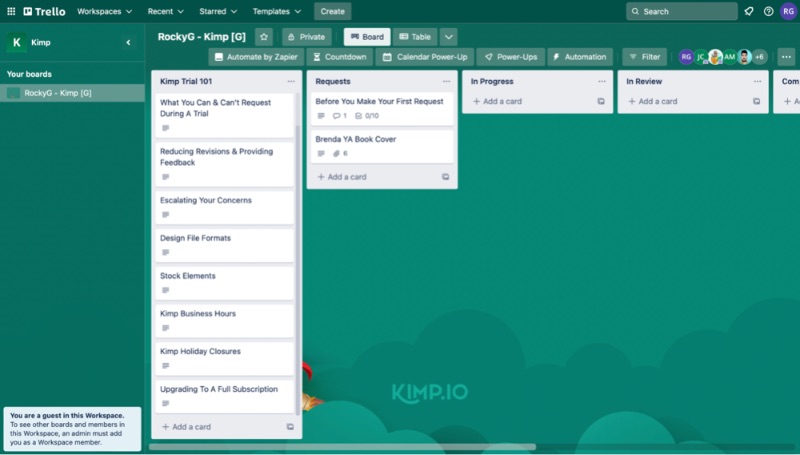
Task: Expand more board views chevron
Action: 448,37
